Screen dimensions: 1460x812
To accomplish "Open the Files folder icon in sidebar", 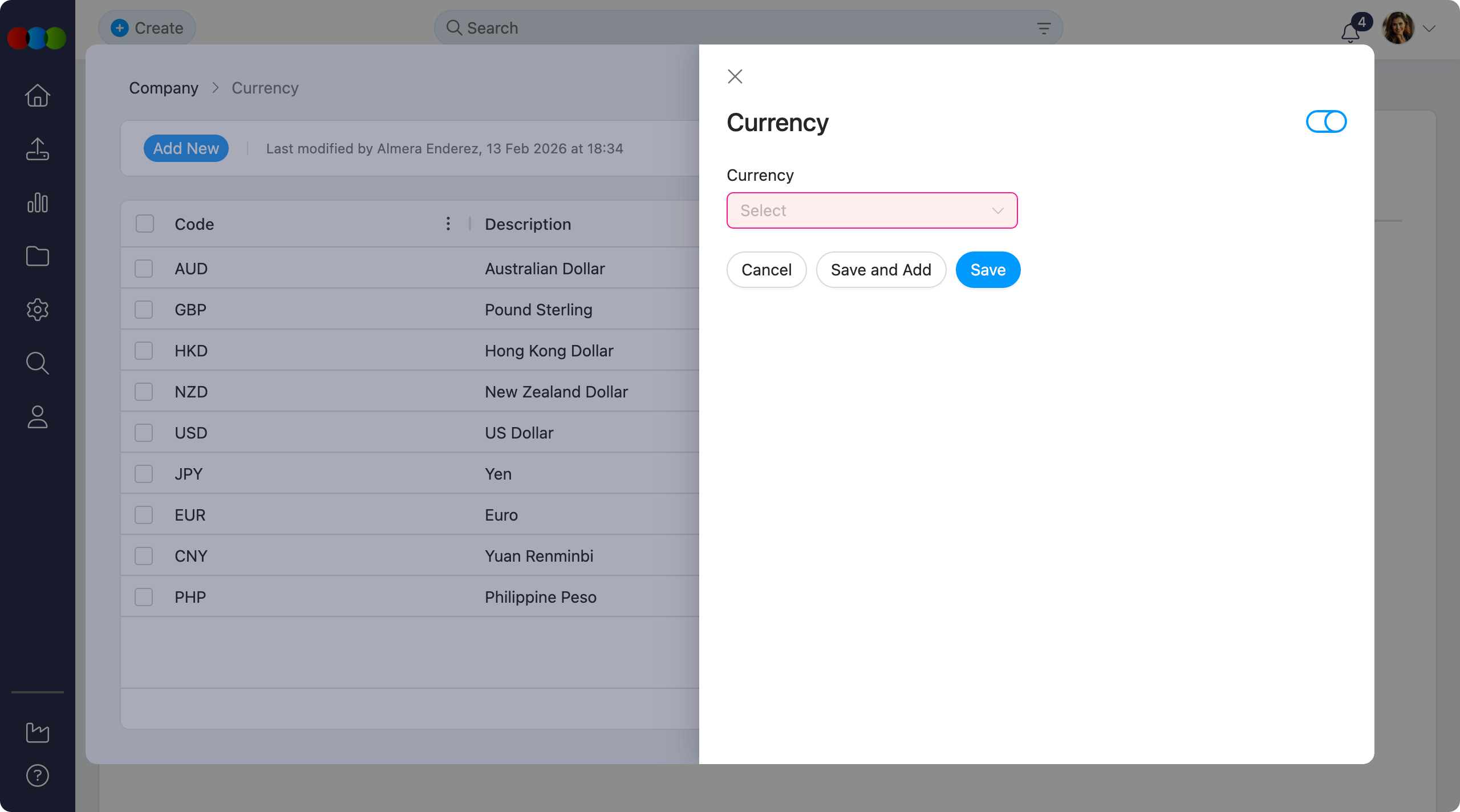I will [x=37, y=256].
